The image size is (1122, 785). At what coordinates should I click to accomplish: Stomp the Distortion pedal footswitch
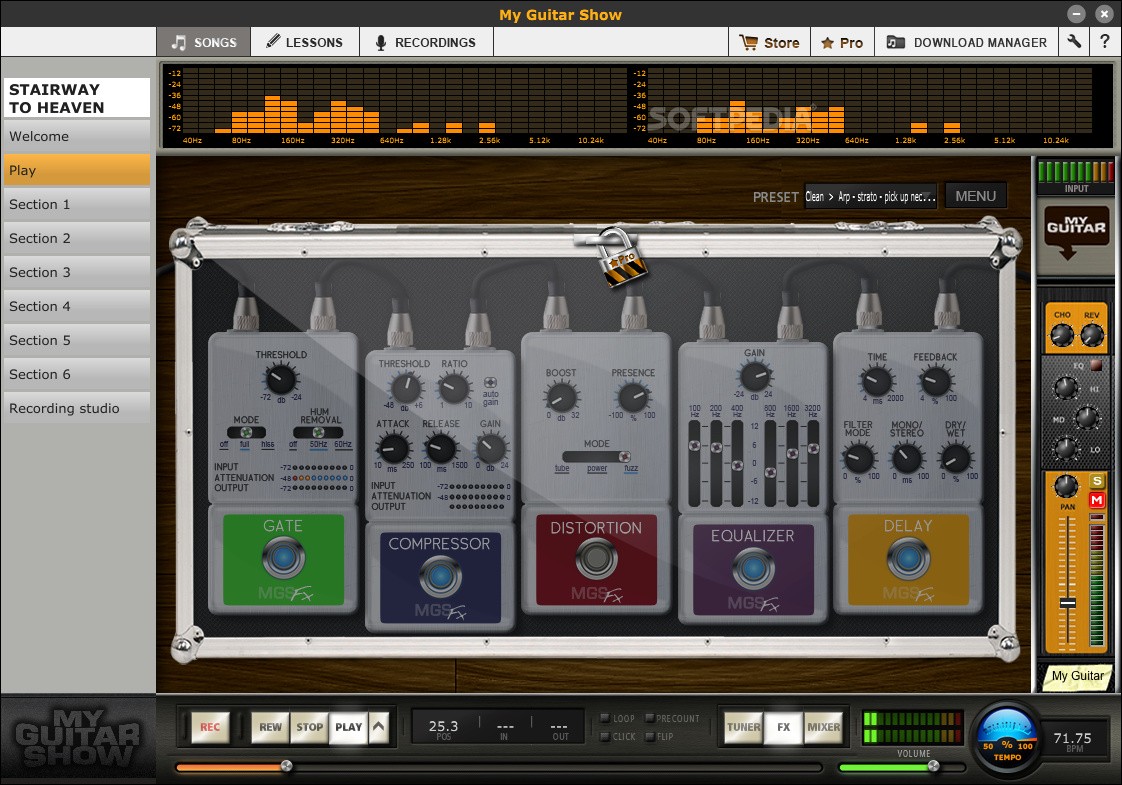coord(596,559)
